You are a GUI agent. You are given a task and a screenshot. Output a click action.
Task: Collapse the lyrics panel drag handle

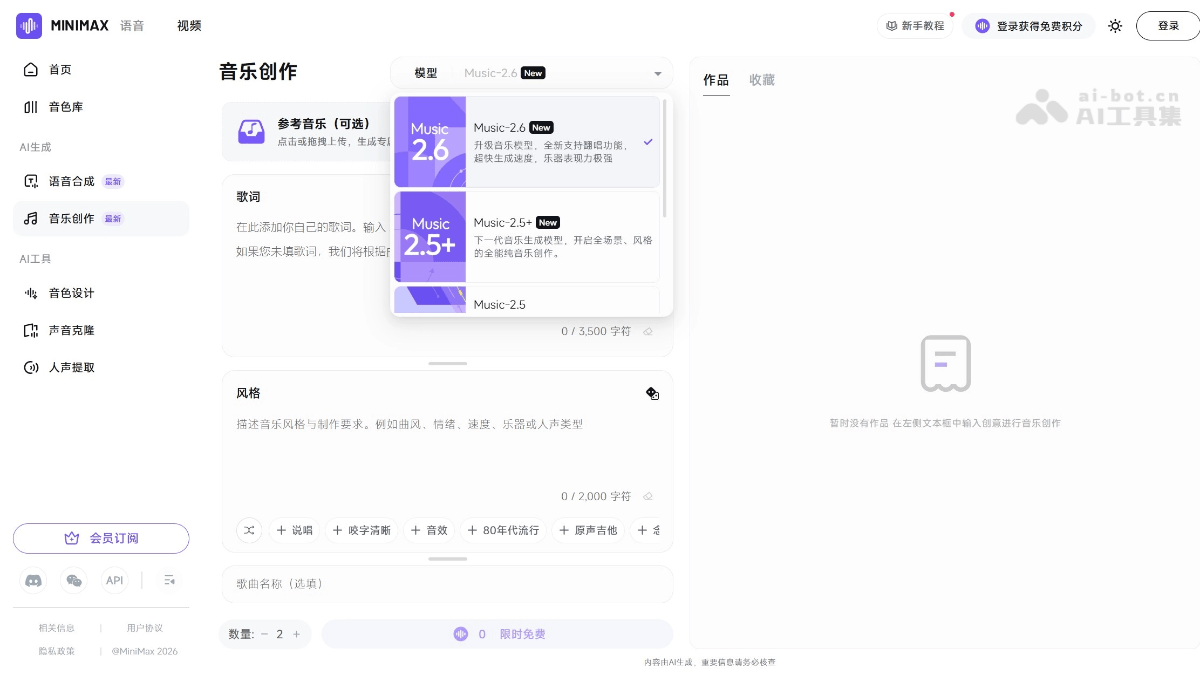click(447, 363)
